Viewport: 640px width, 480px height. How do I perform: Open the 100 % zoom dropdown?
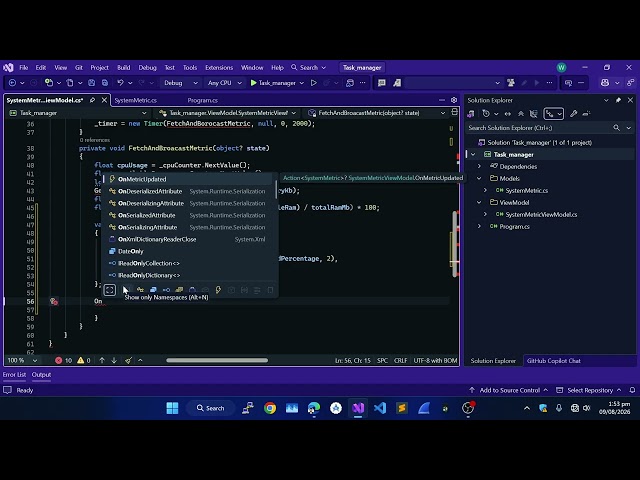[22, 360]
